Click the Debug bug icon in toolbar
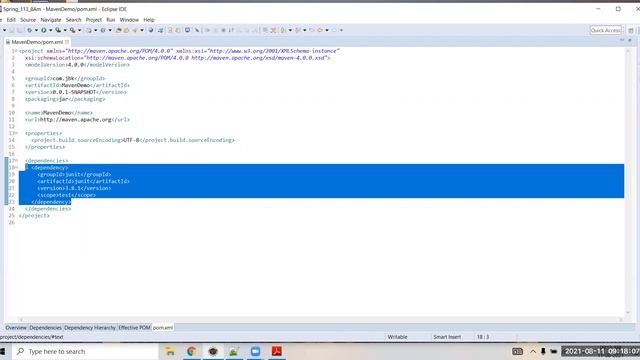This screenshot has width=640, height=360. (29, 30)
